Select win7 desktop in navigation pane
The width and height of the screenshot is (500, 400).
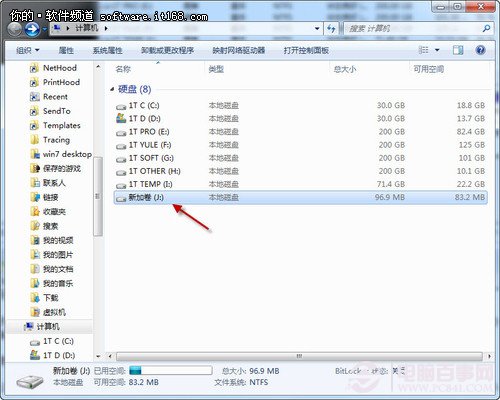(x=67, y=154)
